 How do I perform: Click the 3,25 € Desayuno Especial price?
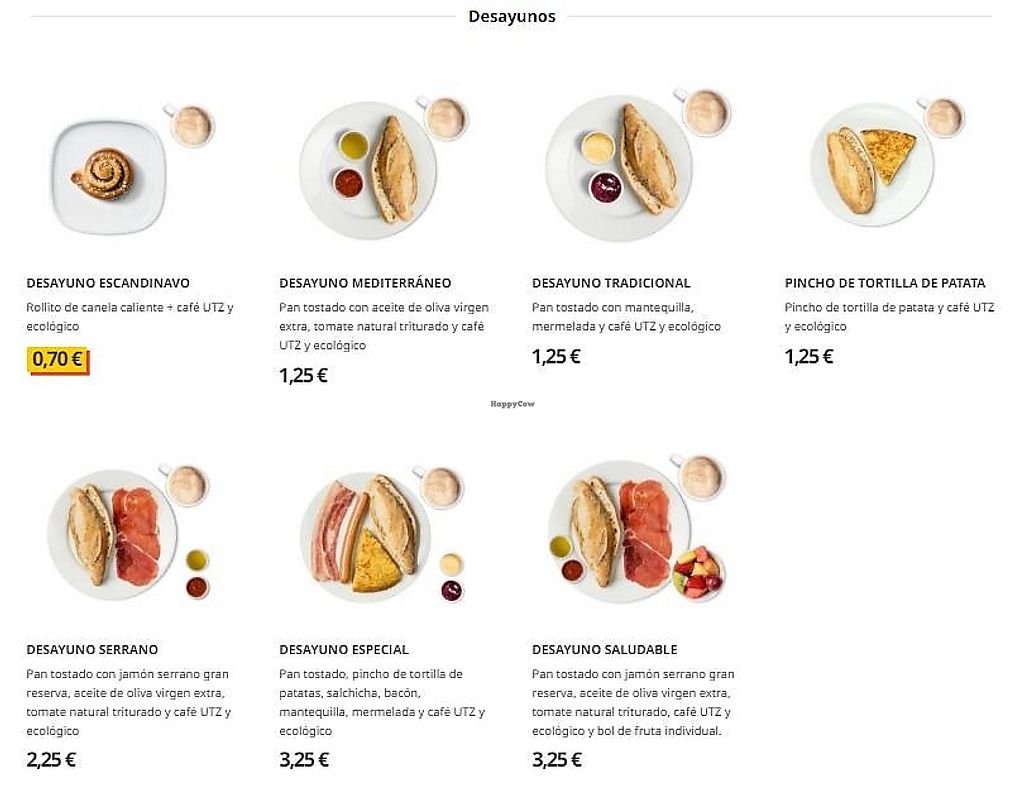[x=304, y=759]
